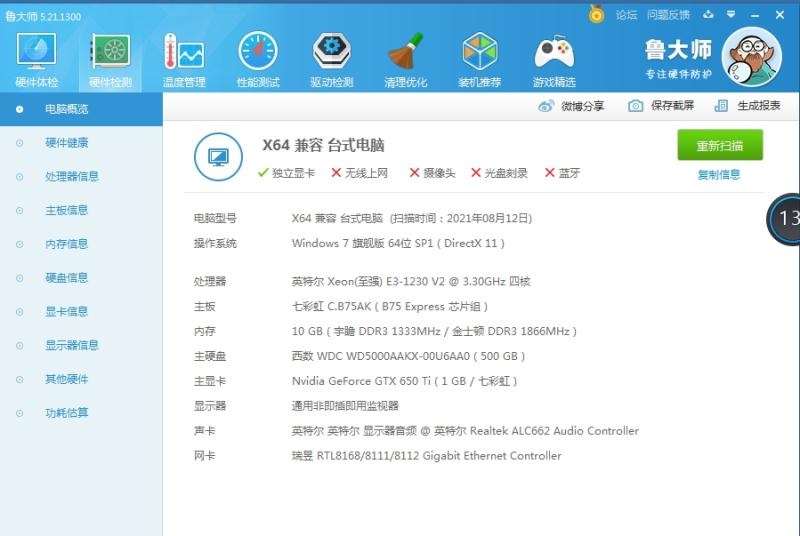This screenshot has height=536, width=800.
Task: Click 保存截屏 save screenshot
Action: click(661, 106)
